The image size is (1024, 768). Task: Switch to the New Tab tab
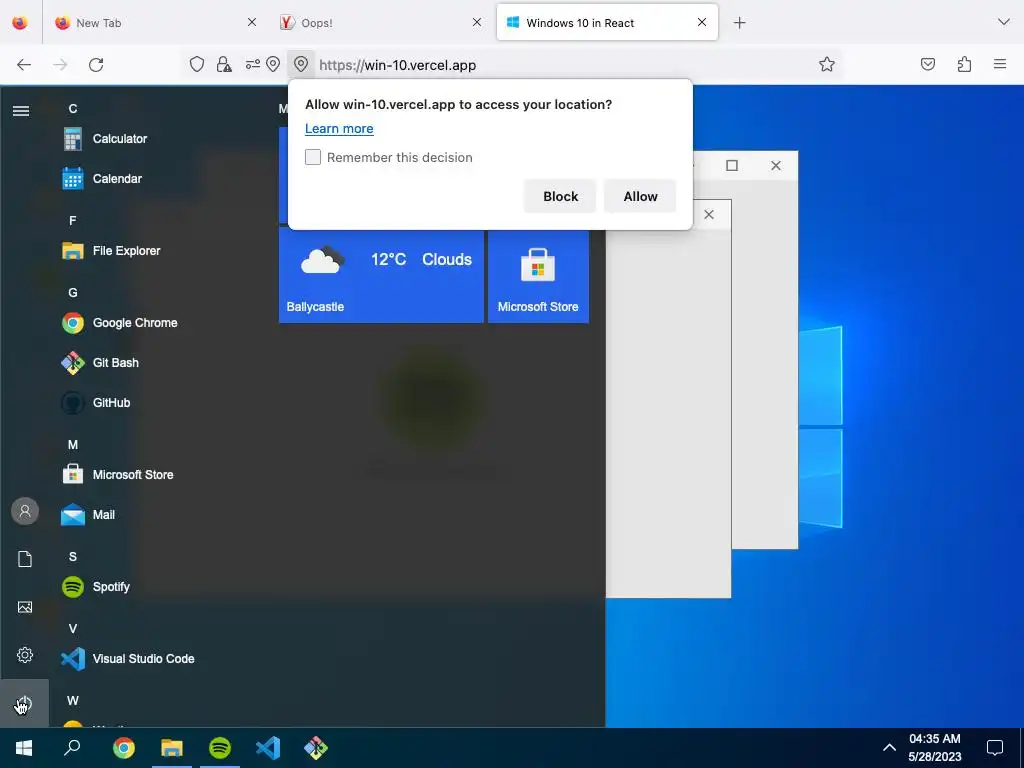click(155, 23)
